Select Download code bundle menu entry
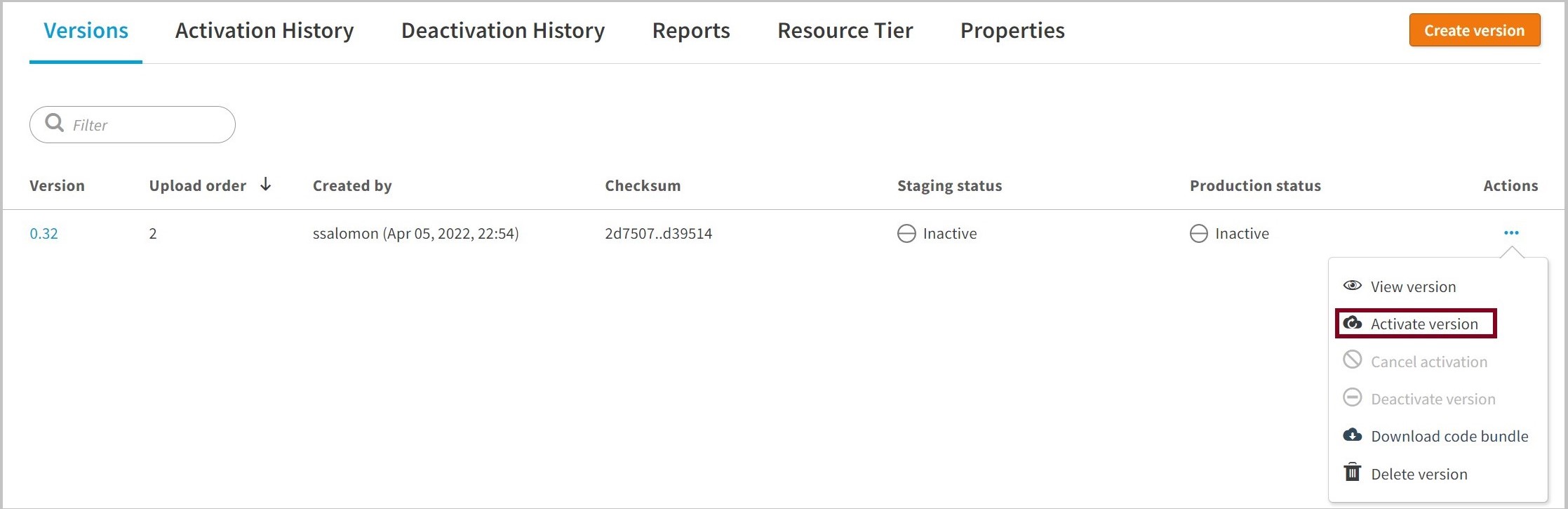The width and height of the screenshot is (1568, 509). (1449, 436)
